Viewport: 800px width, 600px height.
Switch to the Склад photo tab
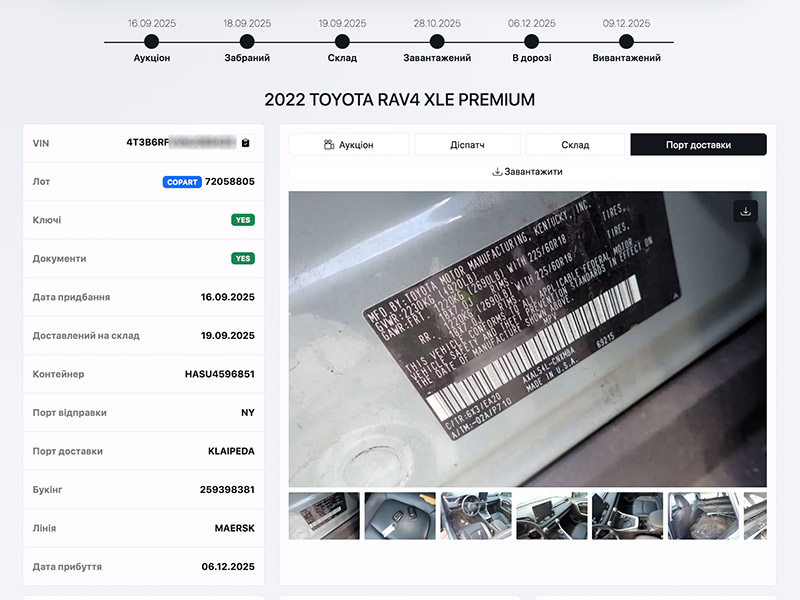575,145
